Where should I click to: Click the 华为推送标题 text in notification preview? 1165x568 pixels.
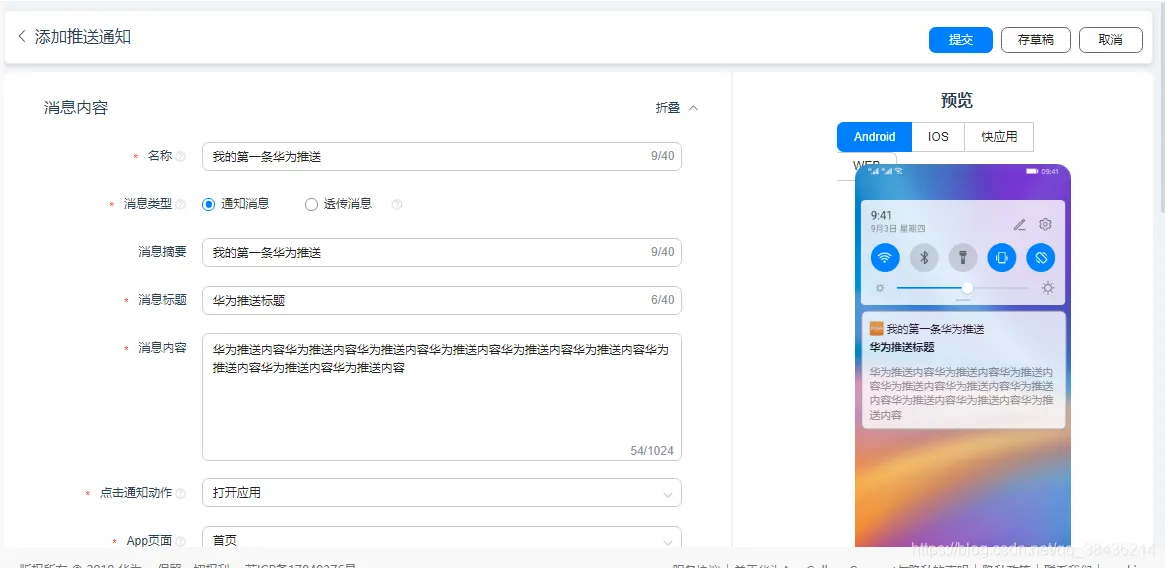click(901, 347)
